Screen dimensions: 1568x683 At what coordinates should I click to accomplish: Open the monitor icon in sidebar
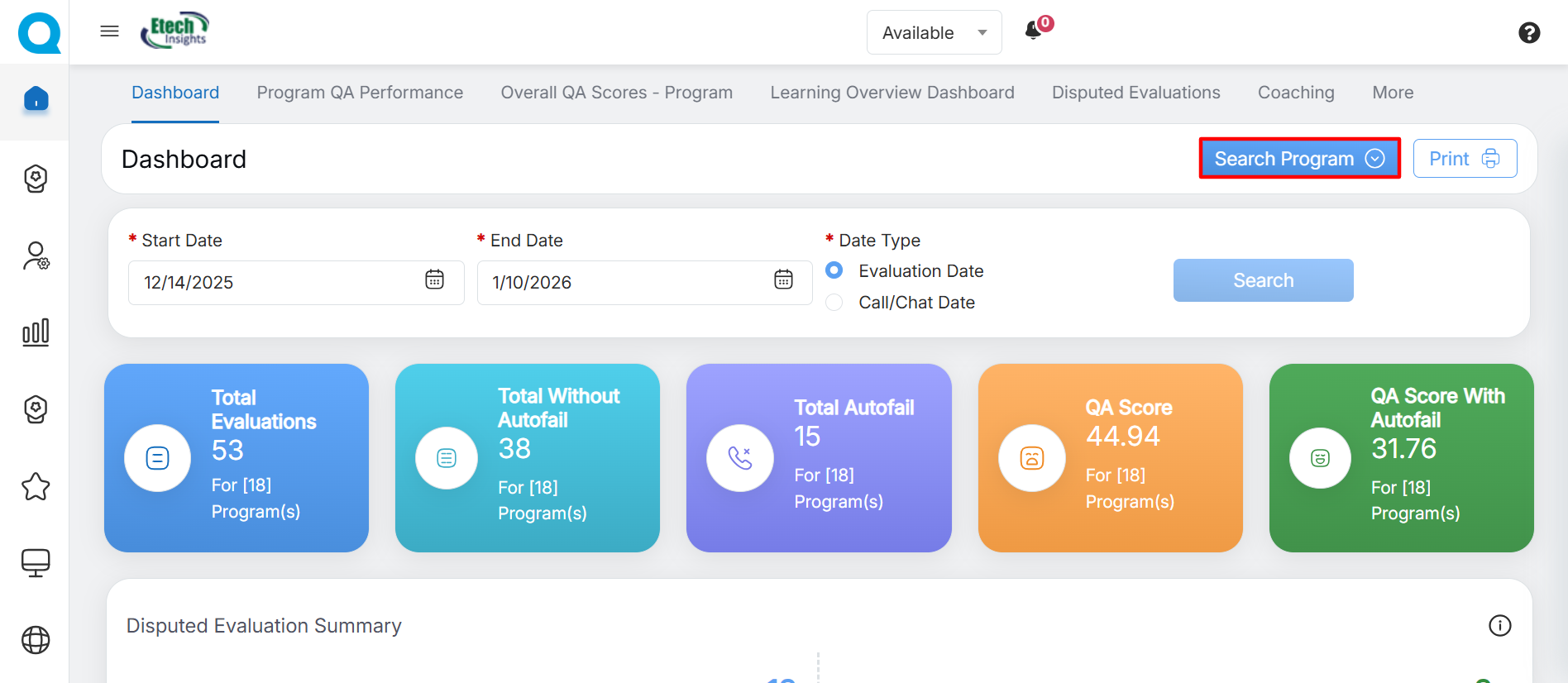[36, 563]
